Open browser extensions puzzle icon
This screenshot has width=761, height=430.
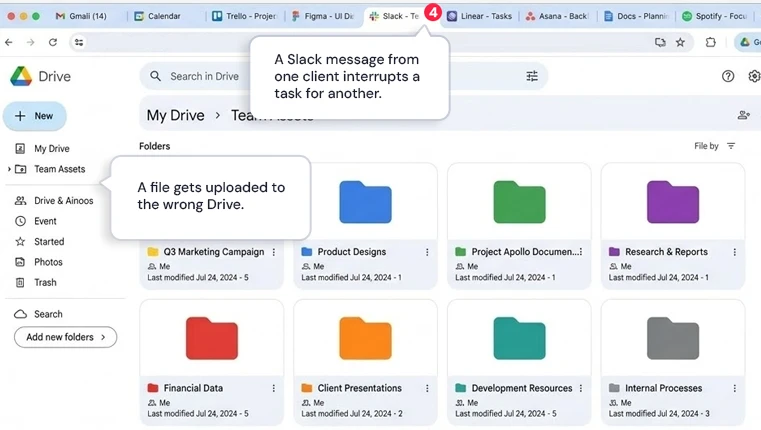711,43
